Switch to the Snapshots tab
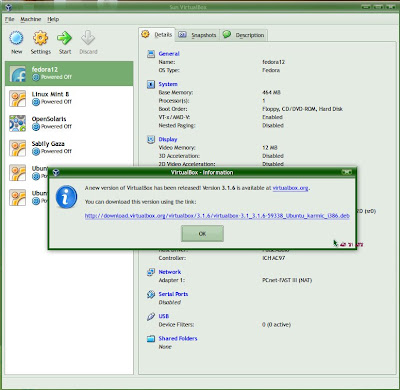Image resolution: width=400 pixels, height=390 pixels. [x=197, y=35]
